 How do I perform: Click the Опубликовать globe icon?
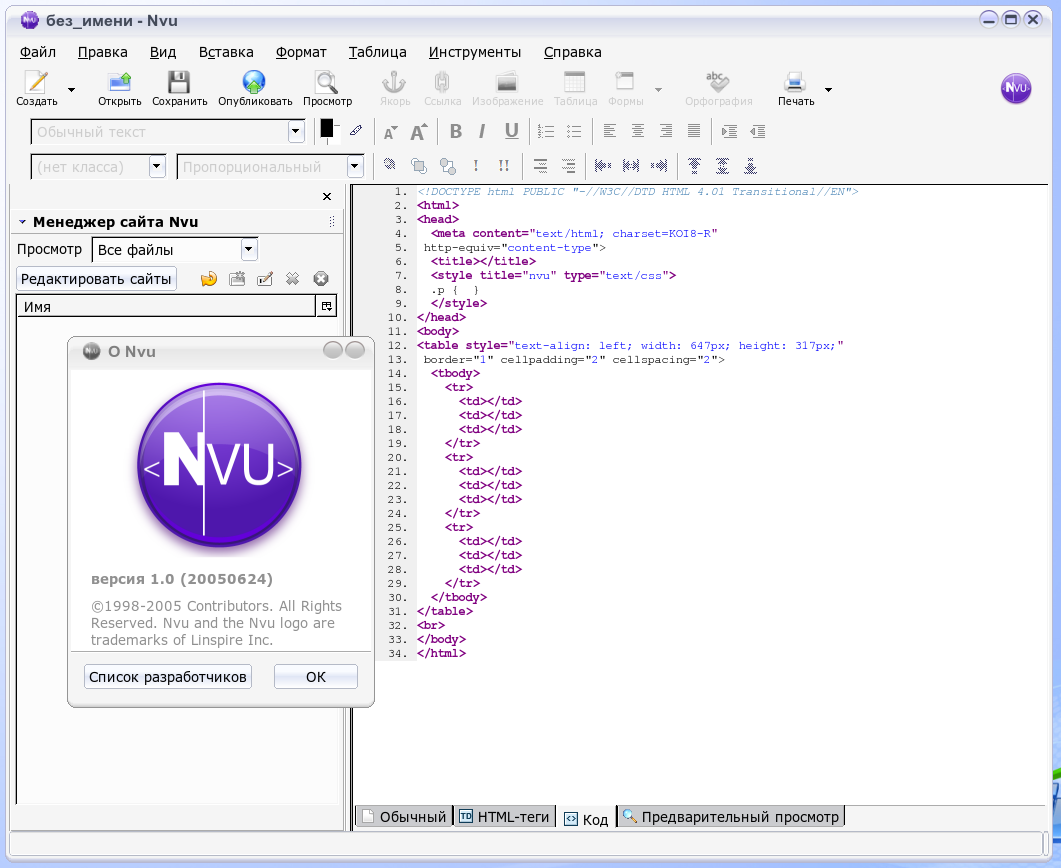tap(254, 84)
